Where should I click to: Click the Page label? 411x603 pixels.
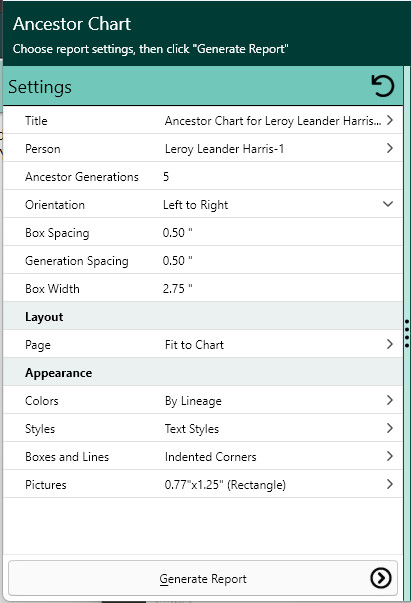point(38,345)
